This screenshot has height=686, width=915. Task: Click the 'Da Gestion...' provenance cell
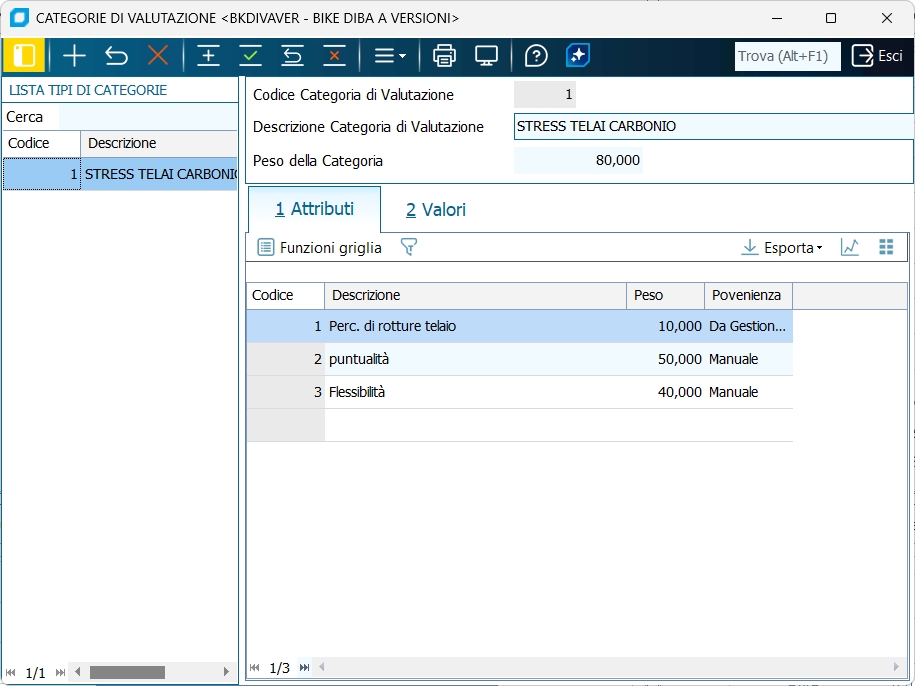click(x=749, y=326)
